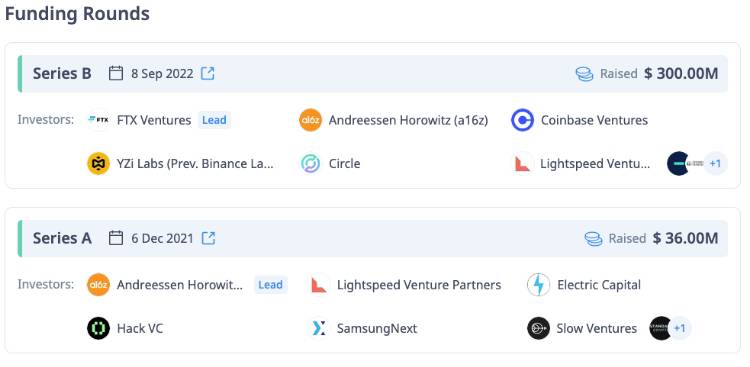Open the Coinbase Ventures investor link
Image resolution: width=750 pixels, height=367 pixels.
[x=594, y=120]
